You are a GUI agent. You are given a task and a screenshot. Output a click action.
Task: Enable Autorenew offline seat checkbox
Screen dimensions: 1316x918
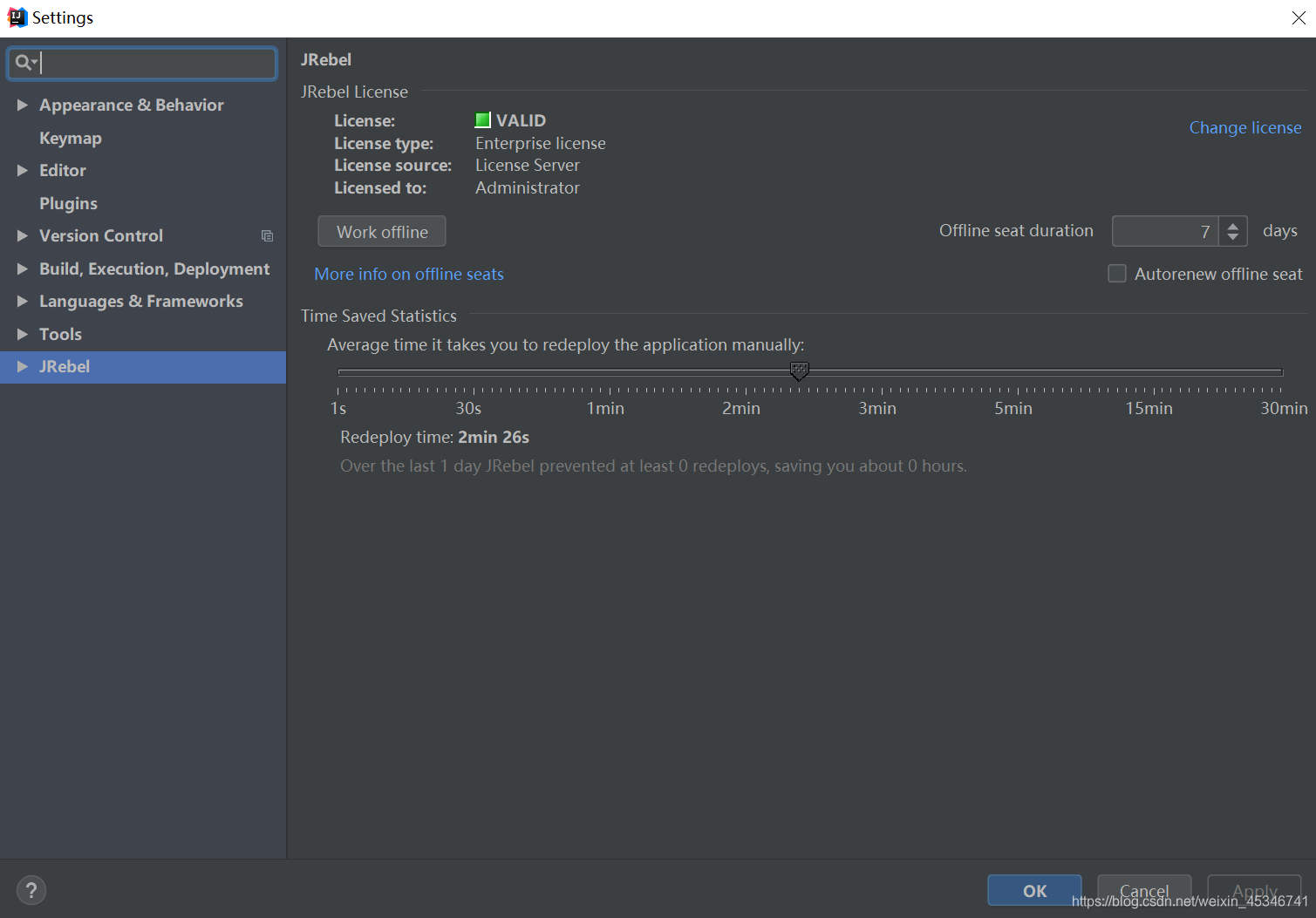click(x=1116, y=274)
